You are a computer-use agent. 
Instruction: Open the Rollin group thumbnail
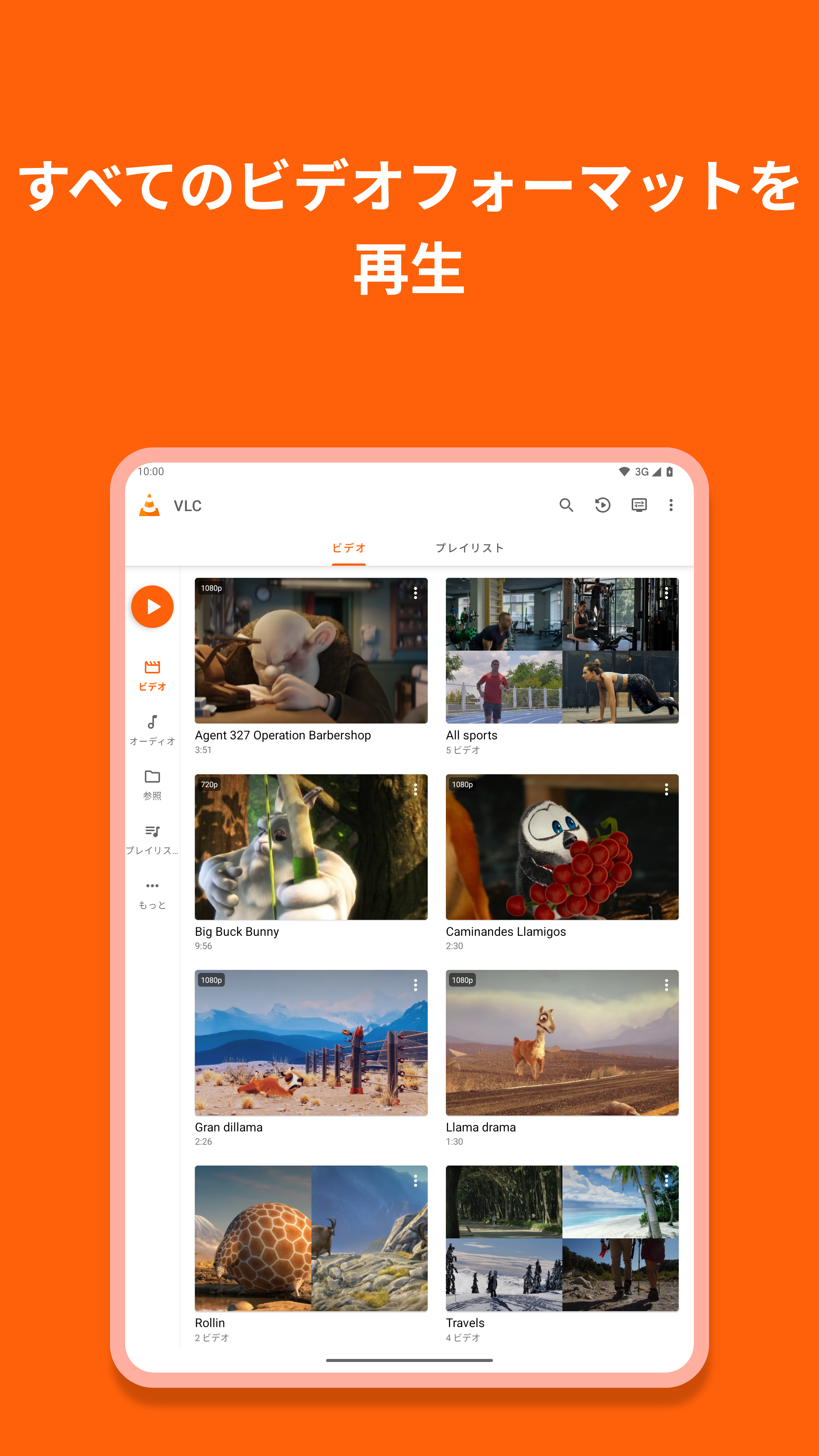311,1238
